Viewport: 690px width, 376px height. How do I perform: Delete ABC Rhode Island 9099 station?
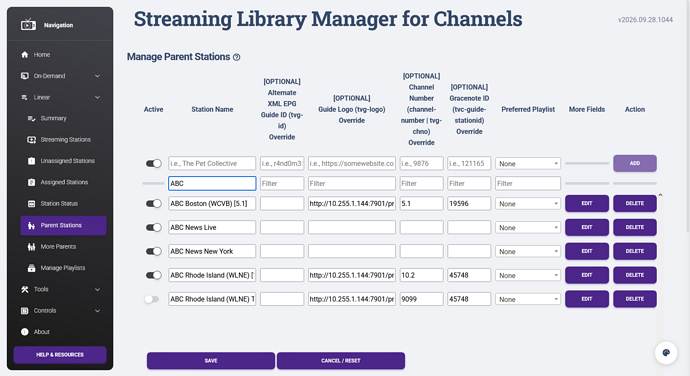(x=635, y=299)
